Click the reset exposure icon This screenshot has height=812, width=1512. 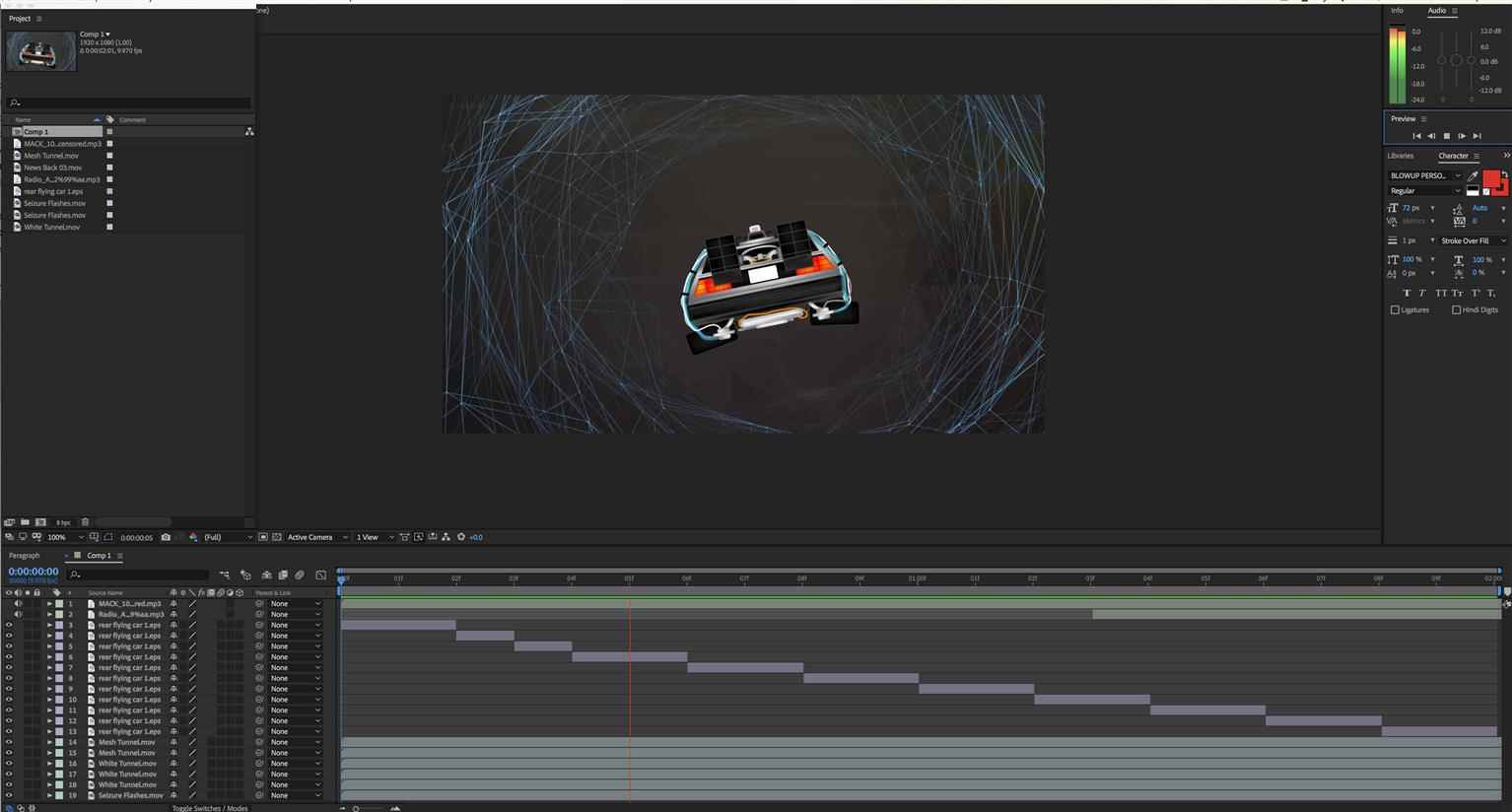click(x=461, y=537)
